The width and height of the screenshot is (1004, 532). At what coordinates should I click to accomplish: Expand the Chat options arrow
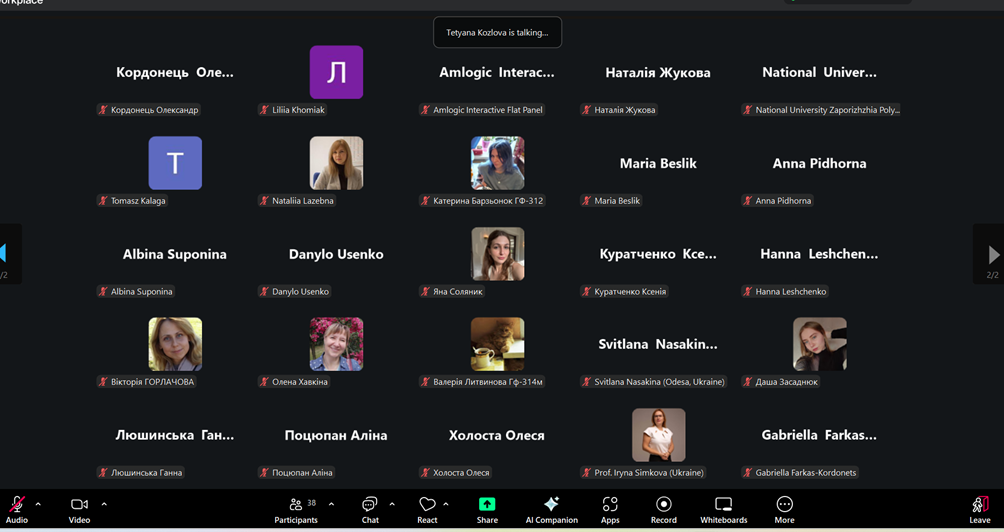[x=392, y=504]
